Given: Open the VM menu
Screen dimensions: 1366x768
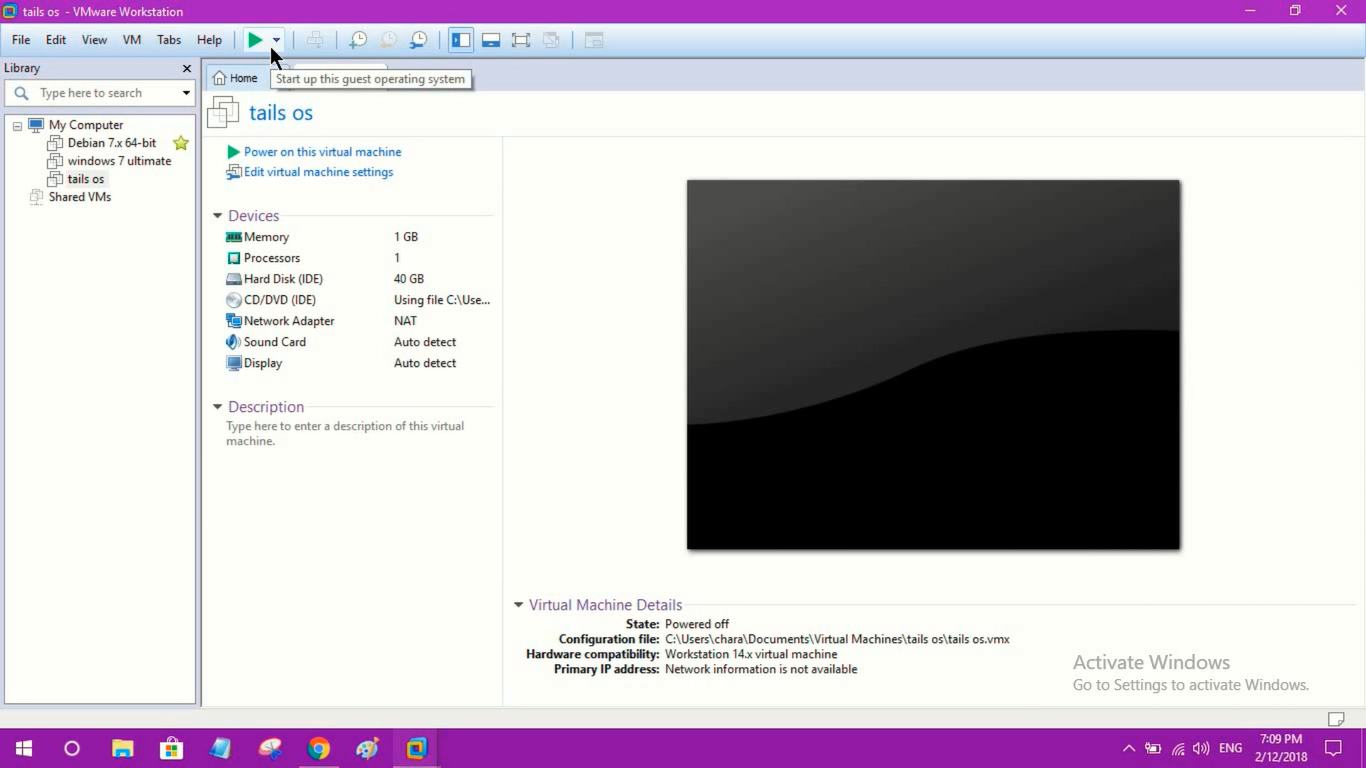Looking at the screenshot, I should point(131,40).
